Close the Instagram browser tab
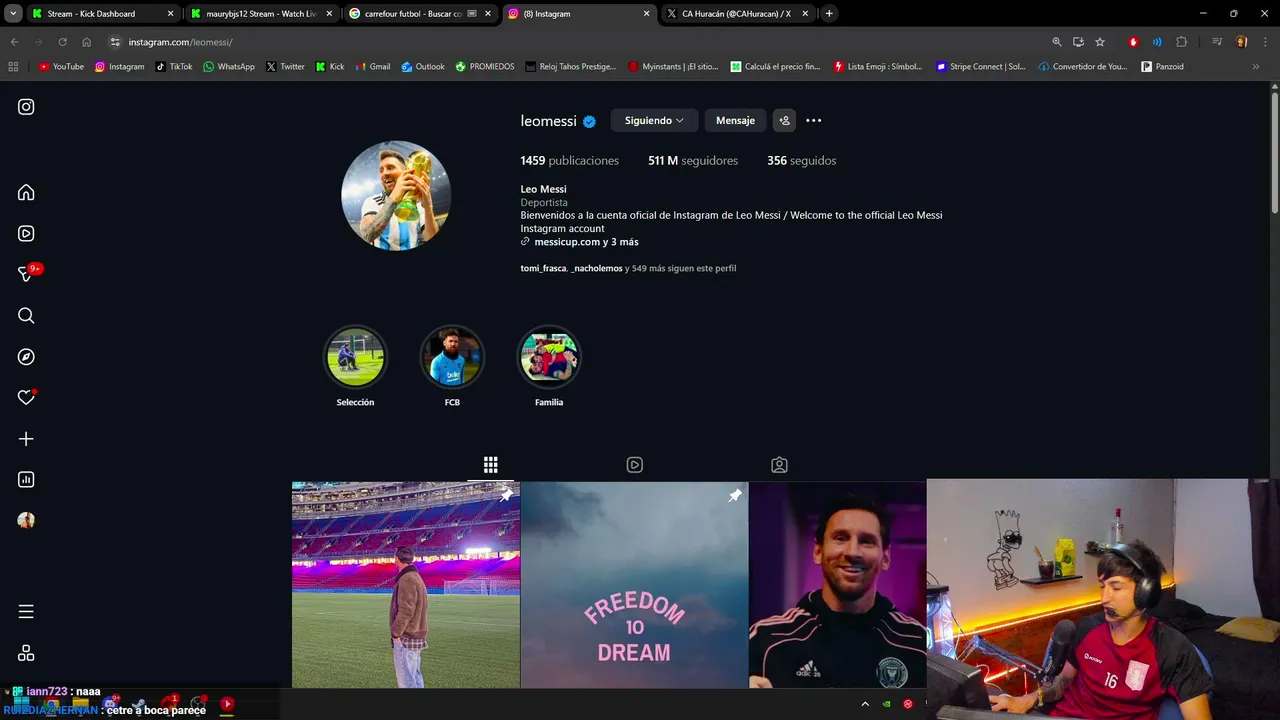1280x720 pixels. point(647,13)
